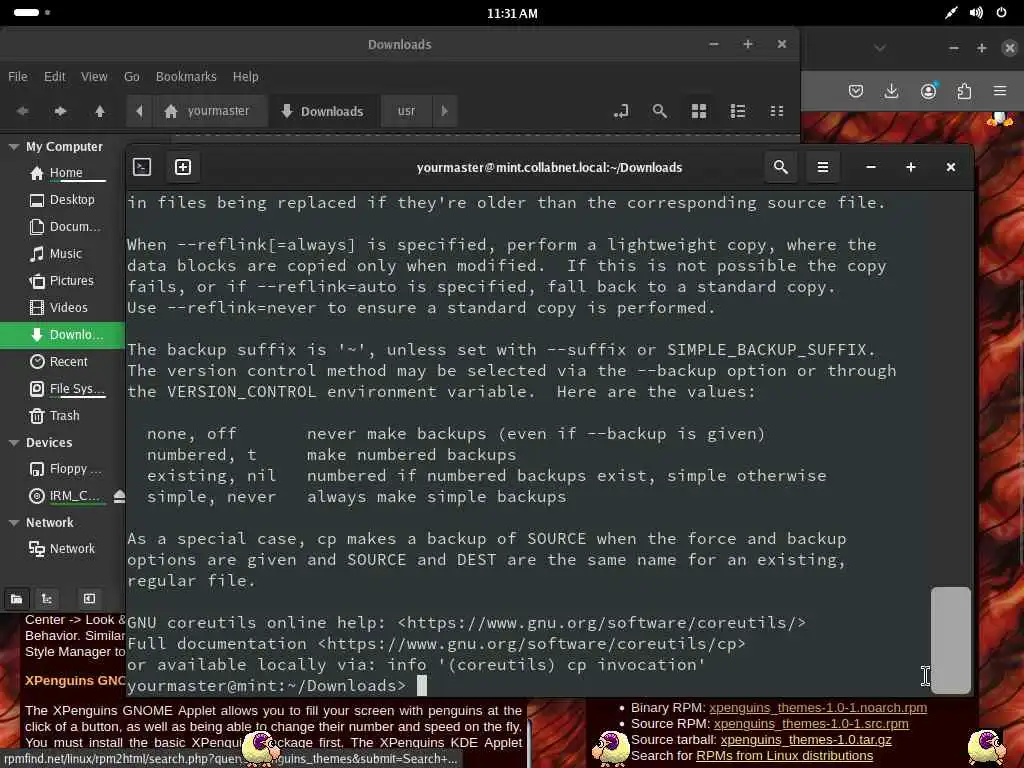Image resolution: width=1024 pixels, height=768 pixels.
Task: Open Desktop in sidebar
Action: 62,200
